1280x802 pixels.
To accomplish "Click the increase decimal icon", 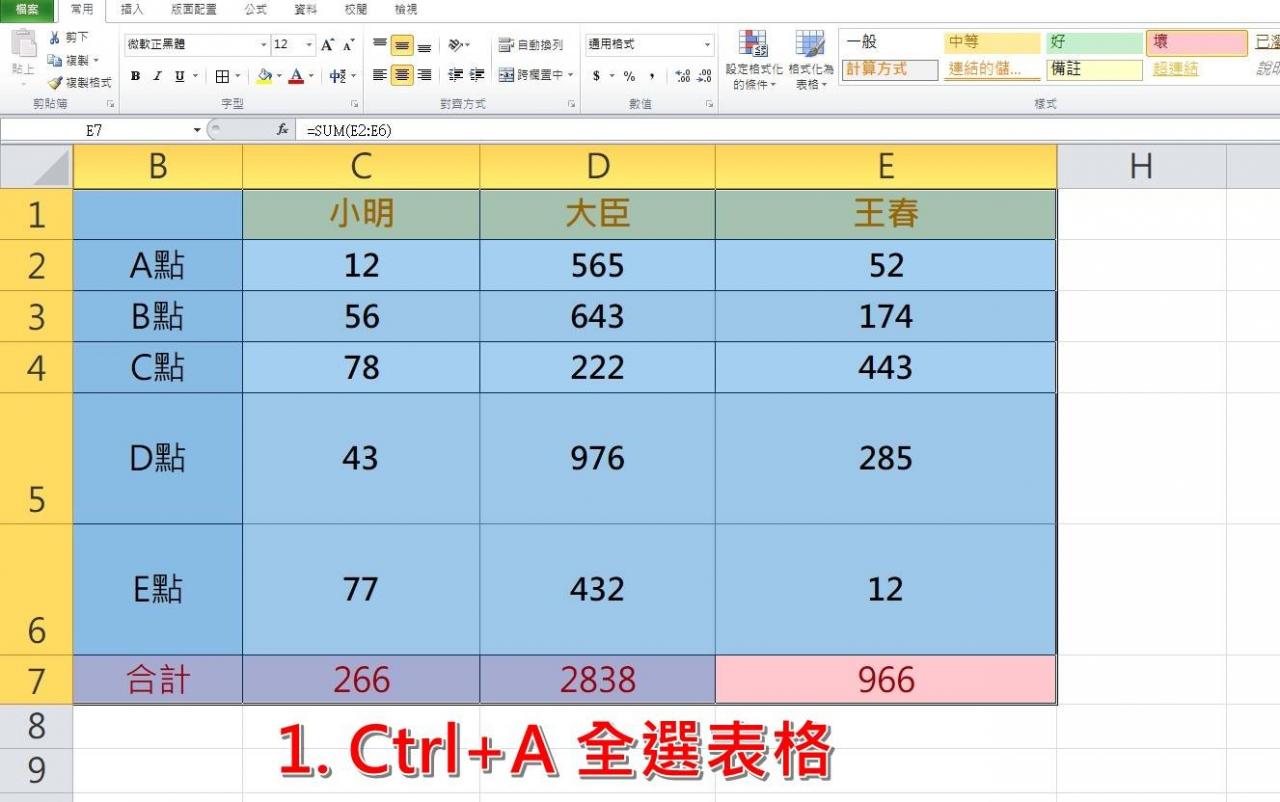I will [683, 76].
